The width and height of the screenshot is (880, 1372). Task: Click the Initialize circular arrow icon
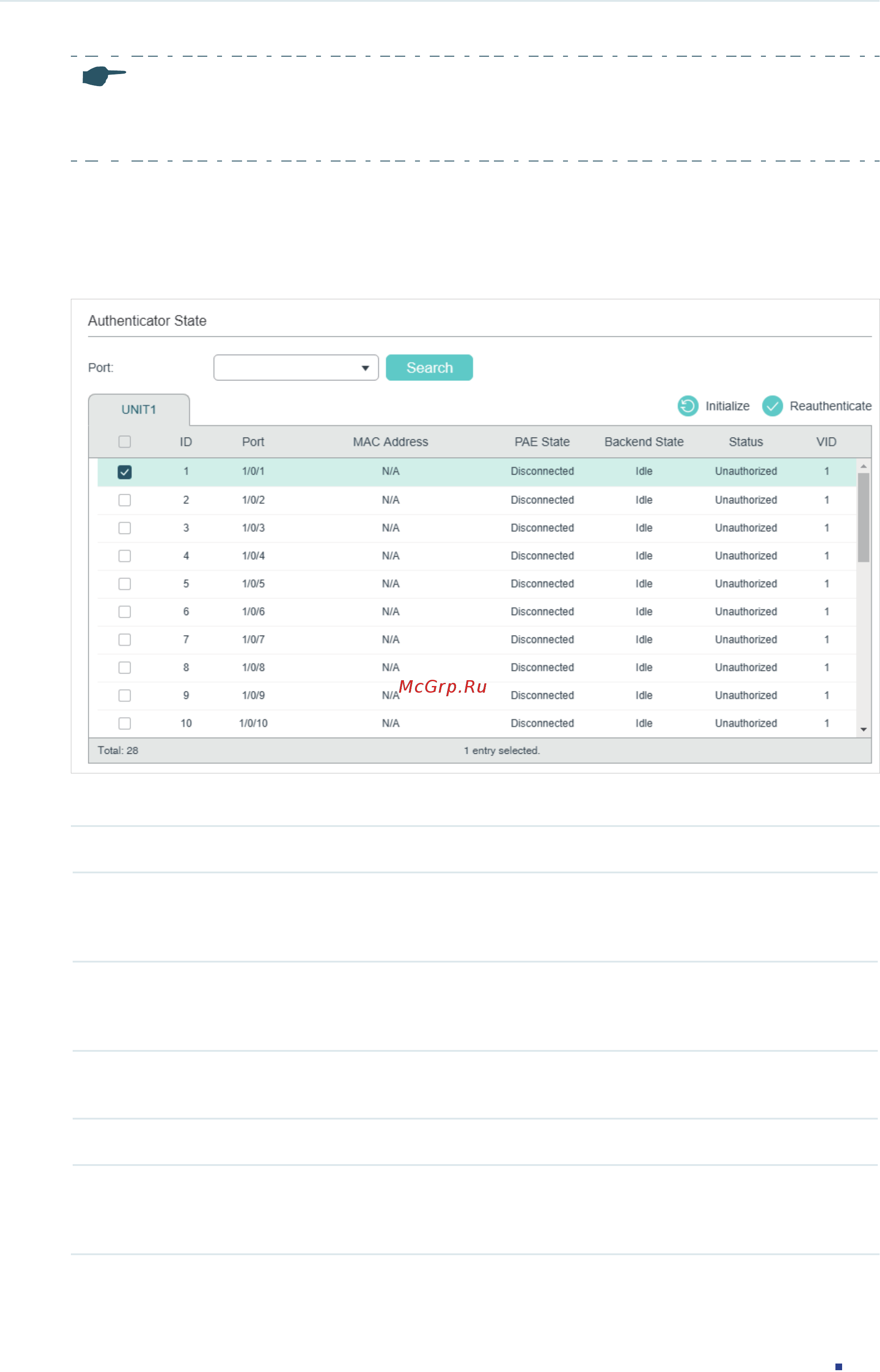pyautogui.click(x=687, y=406)
